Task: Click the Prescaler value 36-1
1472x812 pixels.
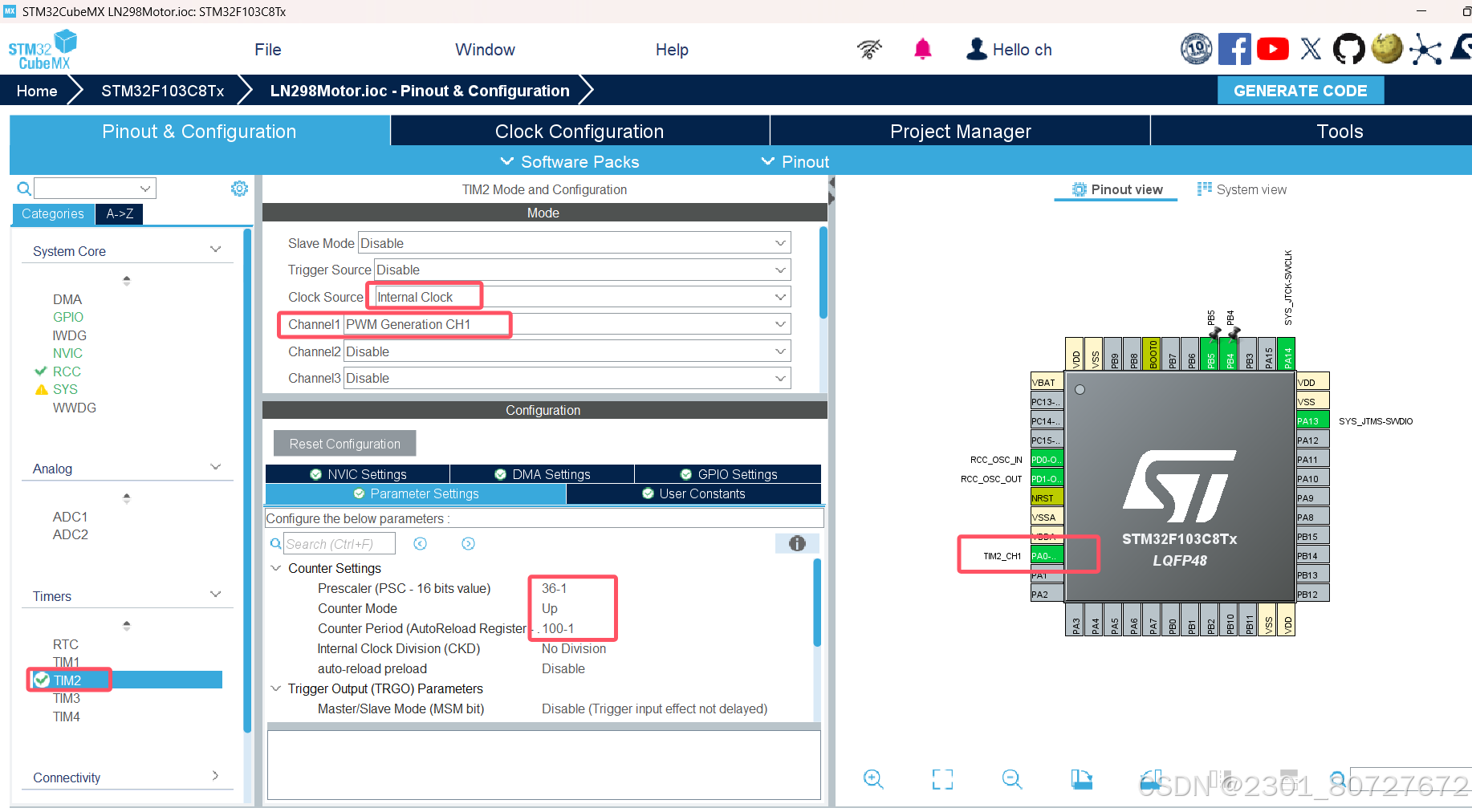Action: tap(554, 588)
